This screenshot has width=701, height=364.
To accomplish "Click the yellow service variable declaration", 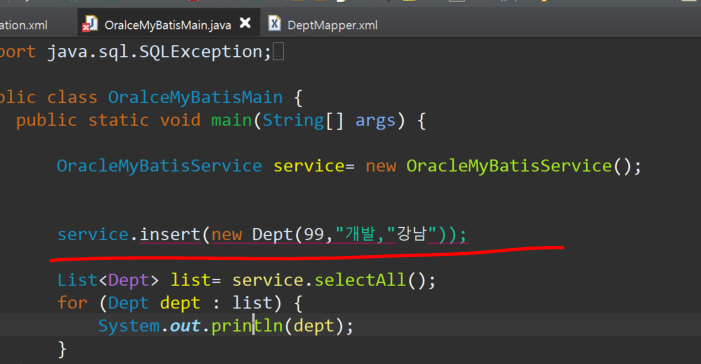I will [308, 166].
